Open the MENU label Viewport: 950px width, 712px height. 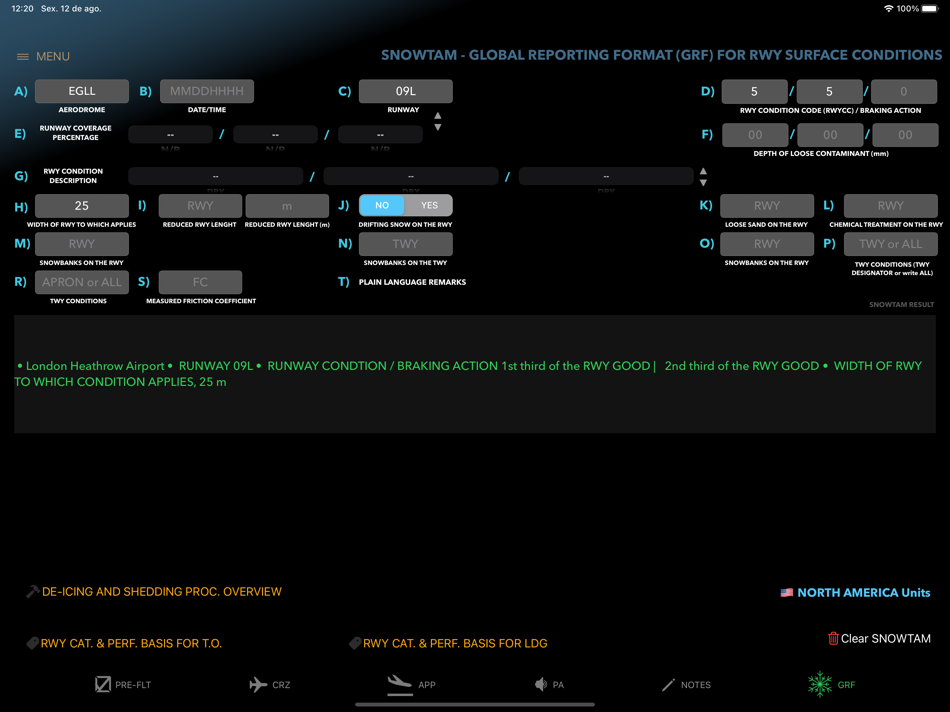[53, 56]
